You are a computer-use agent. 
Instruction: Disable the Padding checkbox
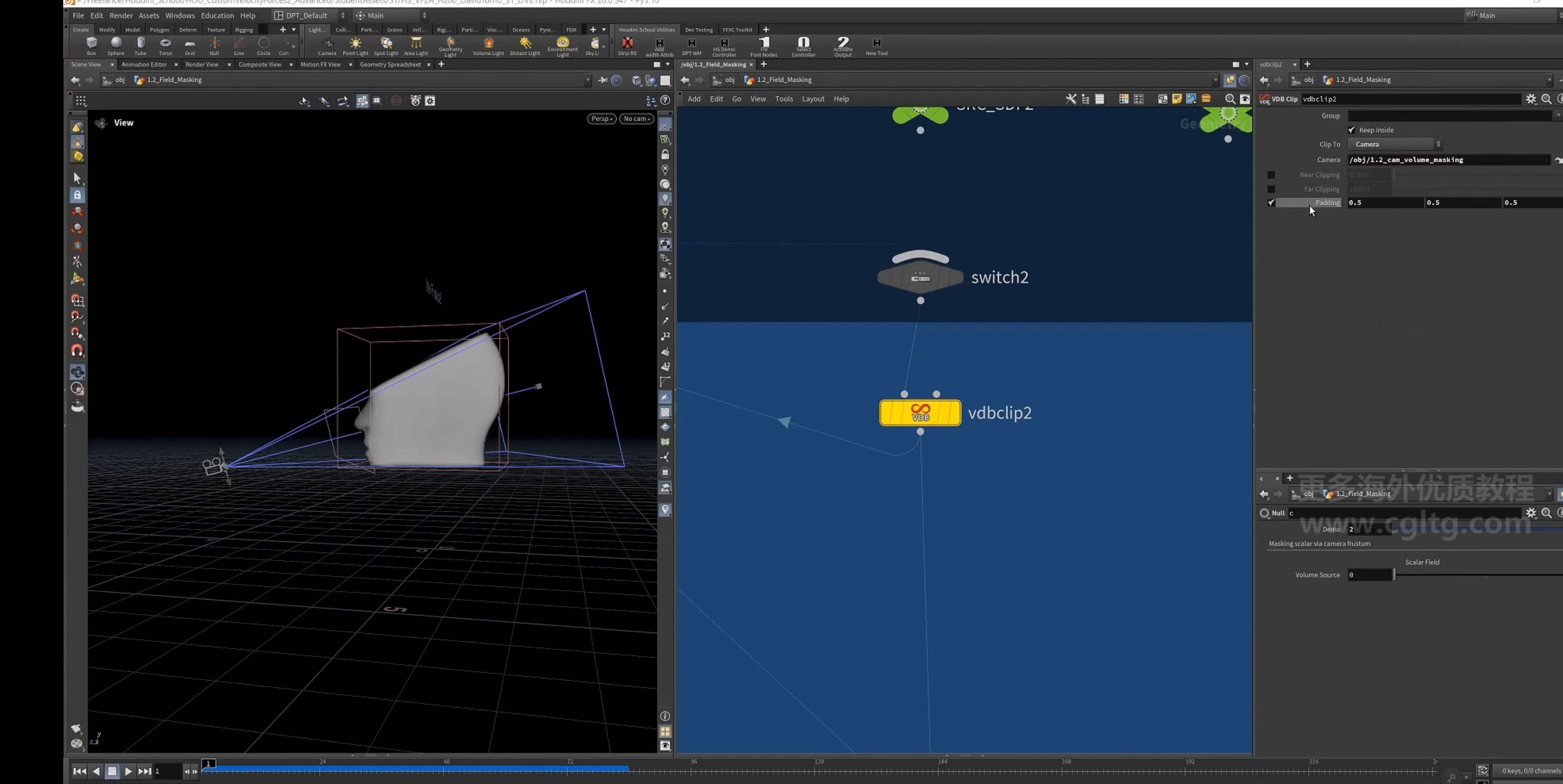coord(1271,203)
